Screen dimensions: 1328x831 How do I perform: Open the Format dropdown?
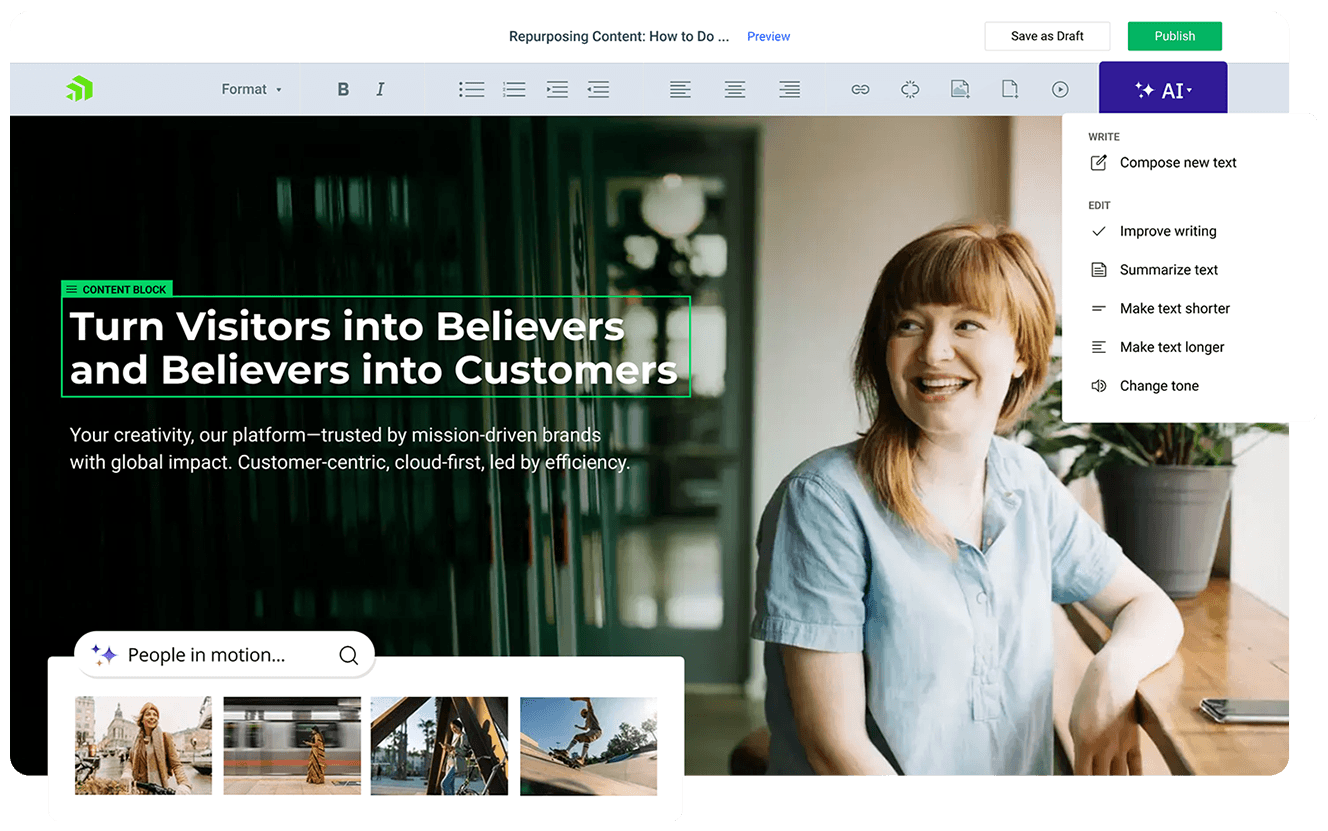pyautogui.click(x=251, y=90)
